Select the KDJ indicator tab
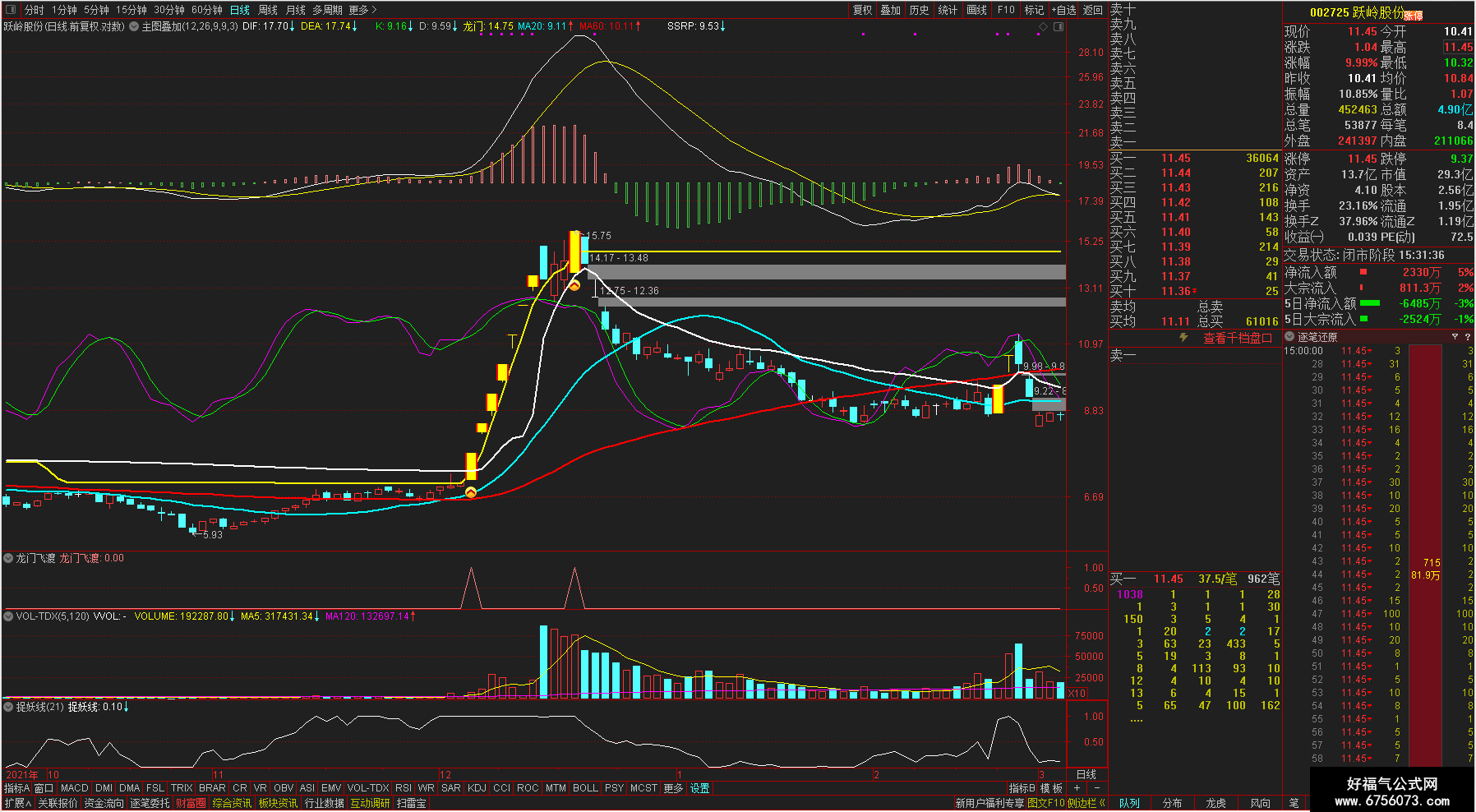Image resolution: width=1476 pixels, height=812 pixels. (477, 788)
